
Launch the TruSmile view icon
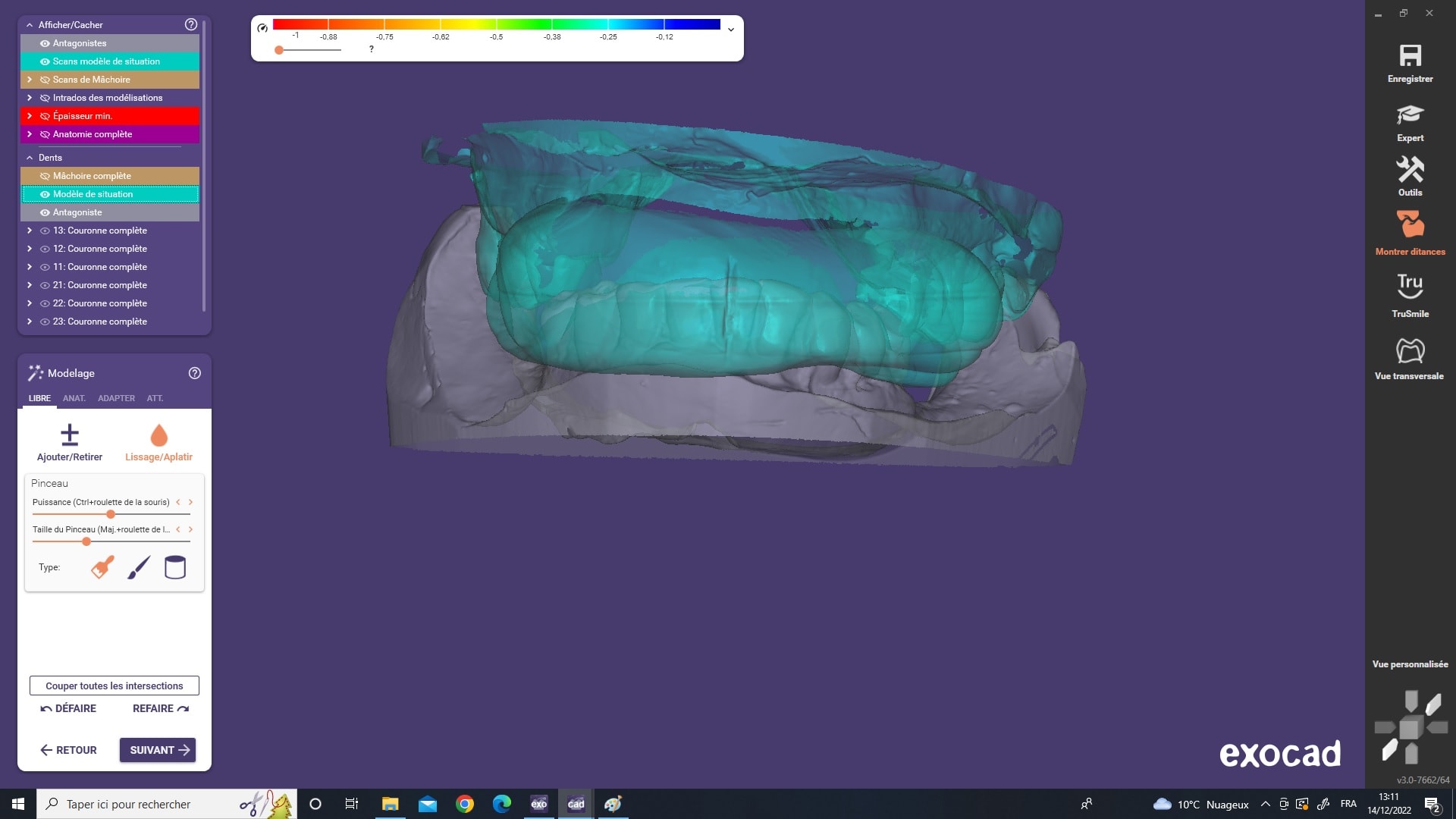(1410, 286)
